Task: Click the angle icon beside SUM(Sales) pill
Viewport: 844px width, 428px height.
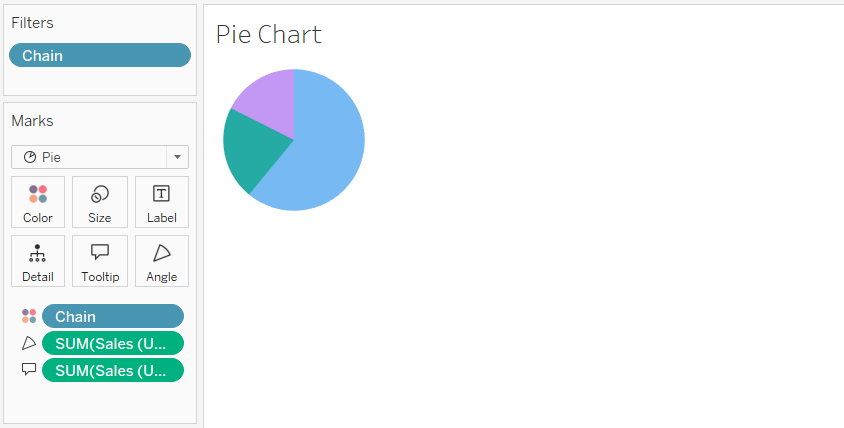Action: [29, 343]
